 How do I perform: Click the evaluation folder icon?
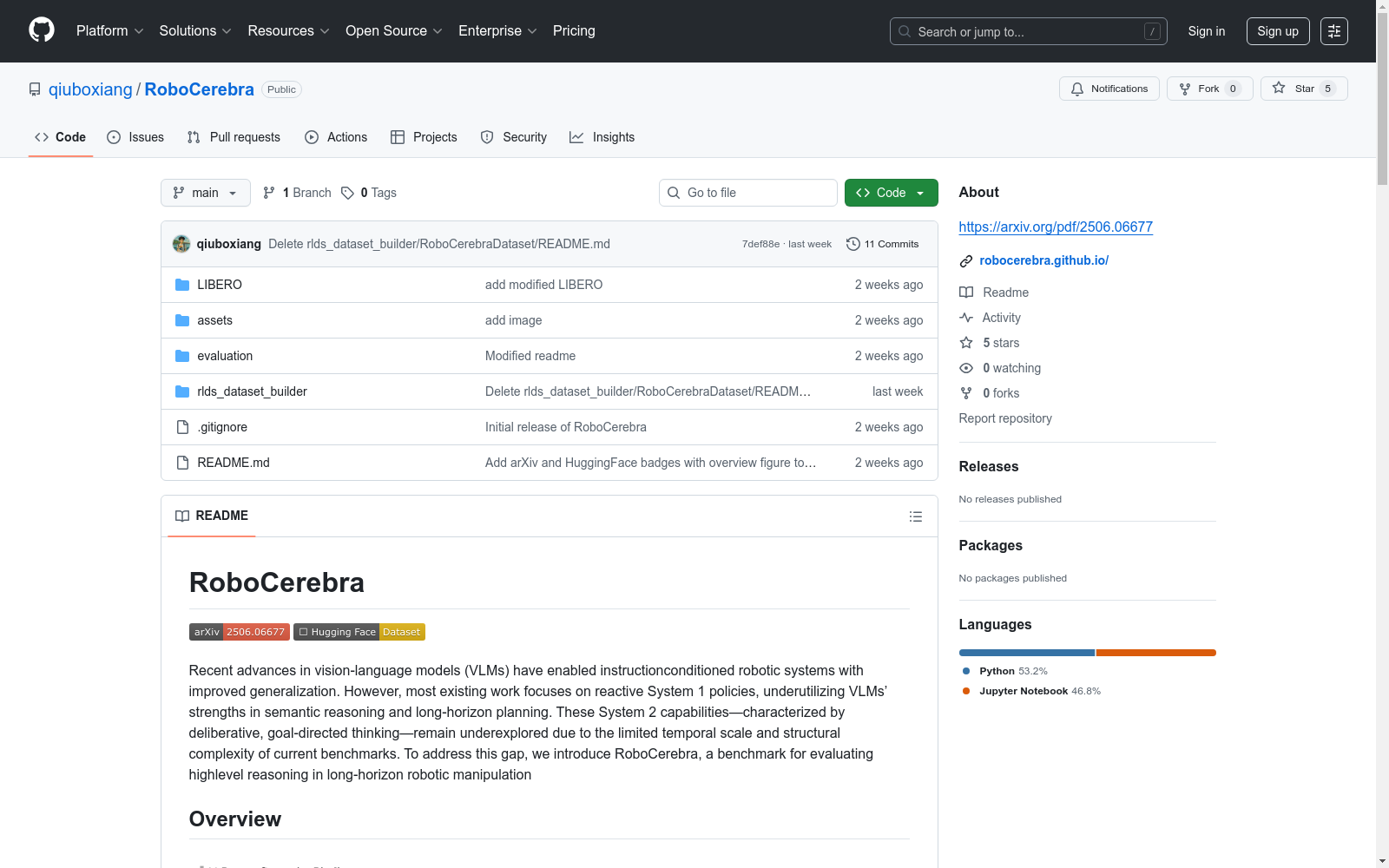(182, 356)
